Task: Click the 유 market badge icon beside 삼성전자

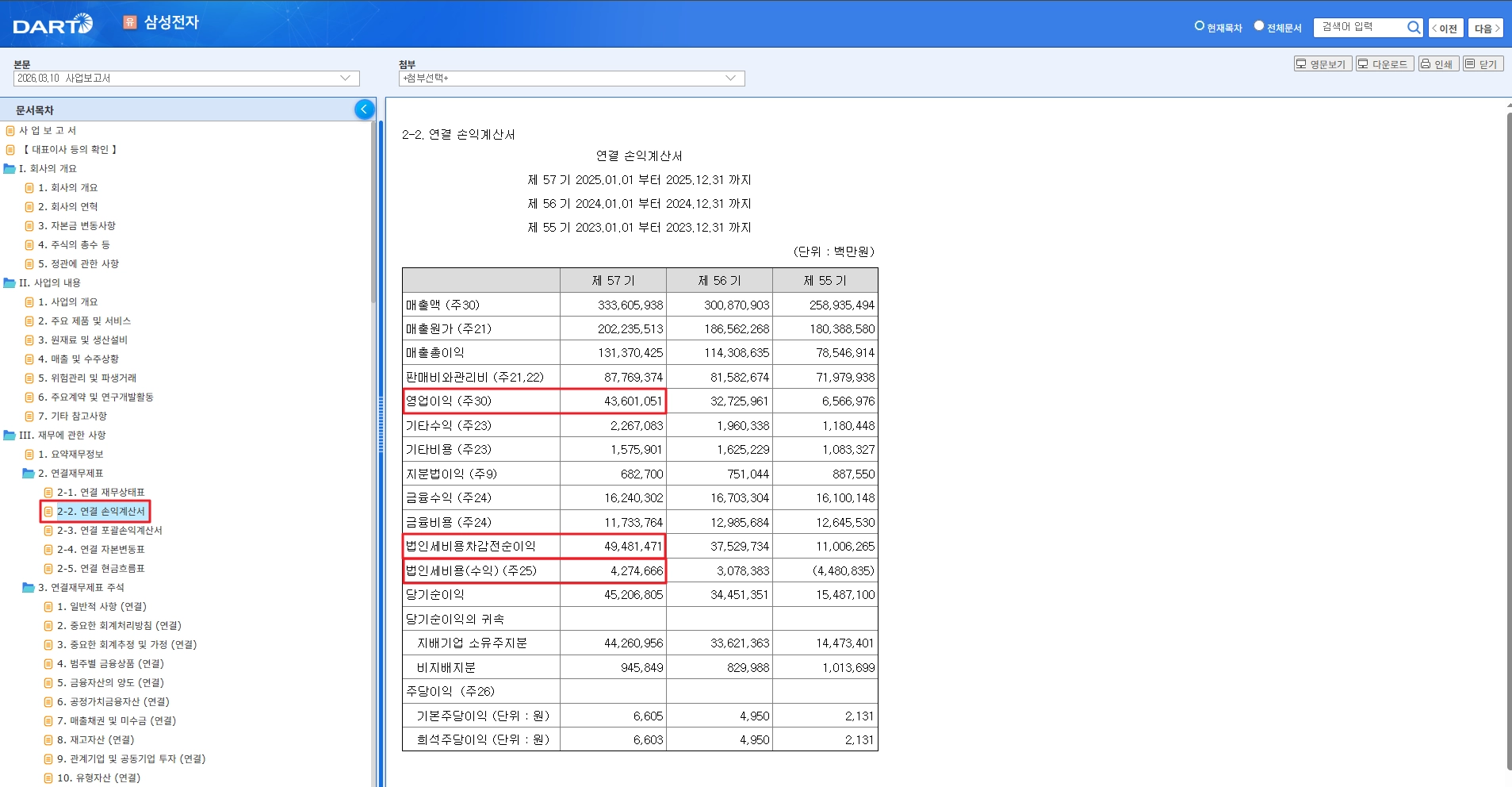Action: (130, 22)
